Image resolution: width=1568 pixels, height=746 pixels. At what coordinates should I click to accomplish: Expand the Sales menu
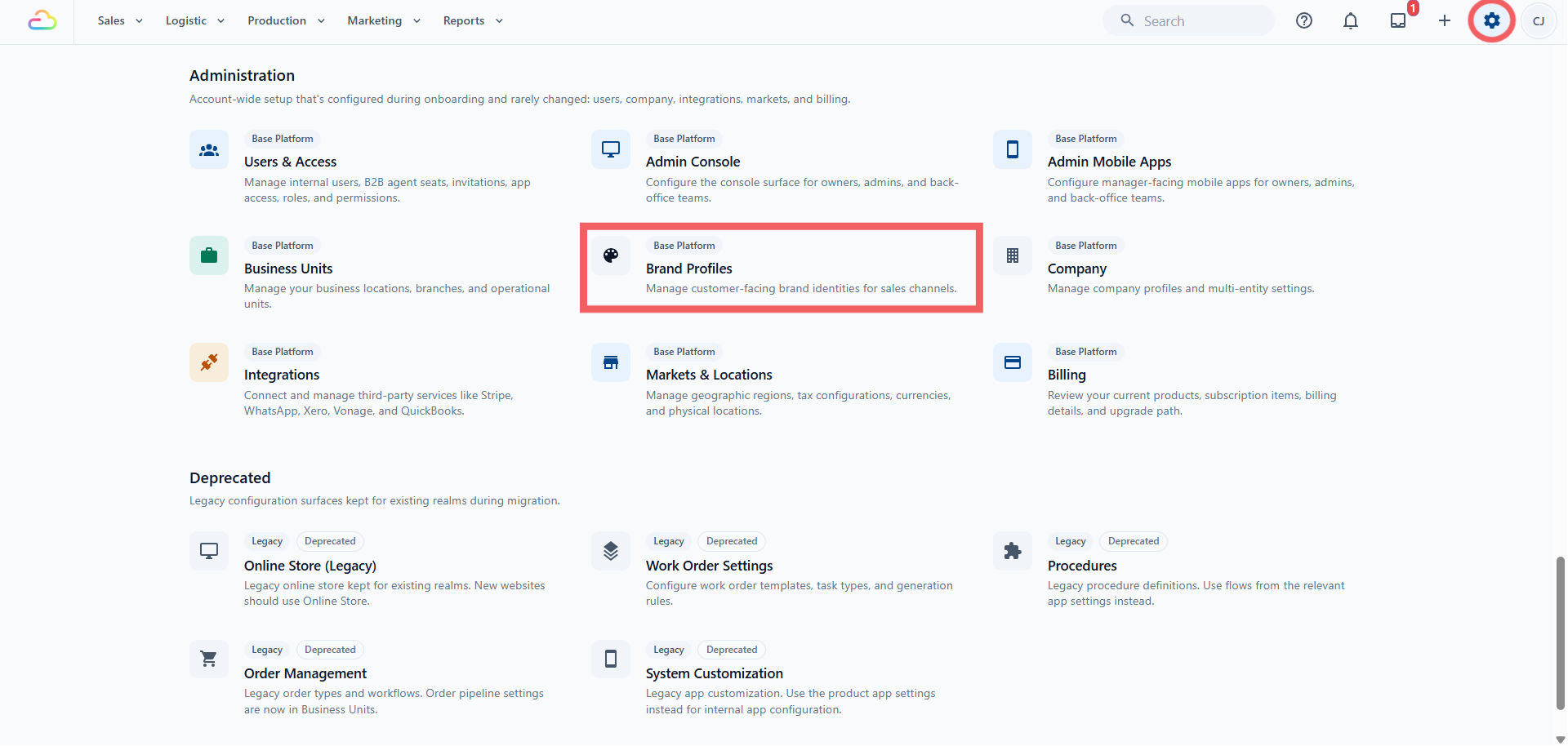click(x=120, y=20)
